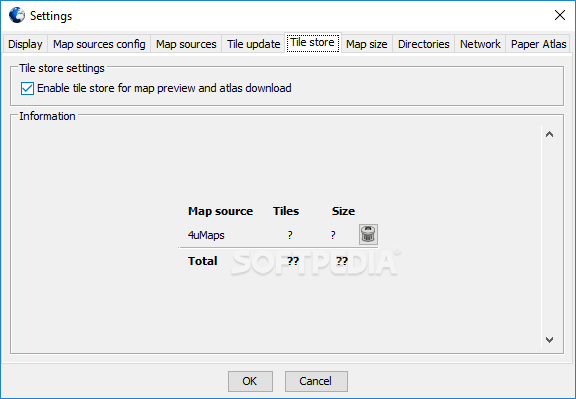Click the Size column header
The height and width of the screenshot is (399, 576).
[x=343, y=211]
